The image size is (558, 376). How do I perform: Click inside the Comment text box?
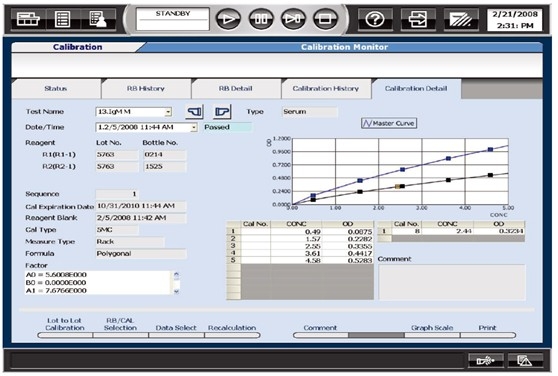pyautogui.click(x=452, y=282)
